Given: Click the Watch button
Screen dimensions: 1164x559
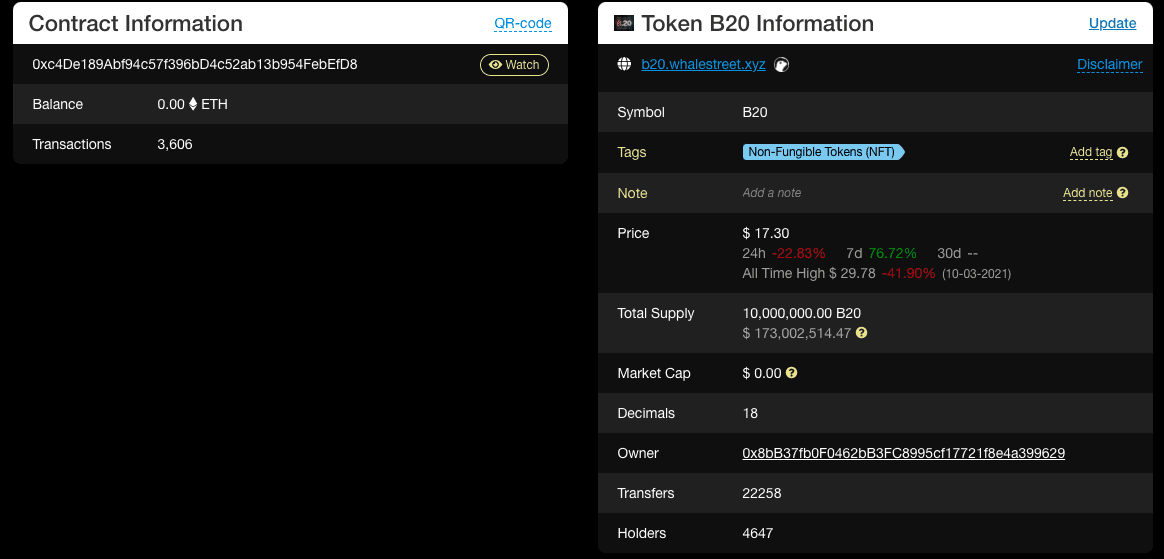Looking at the screenshot, I should (514, 65).
